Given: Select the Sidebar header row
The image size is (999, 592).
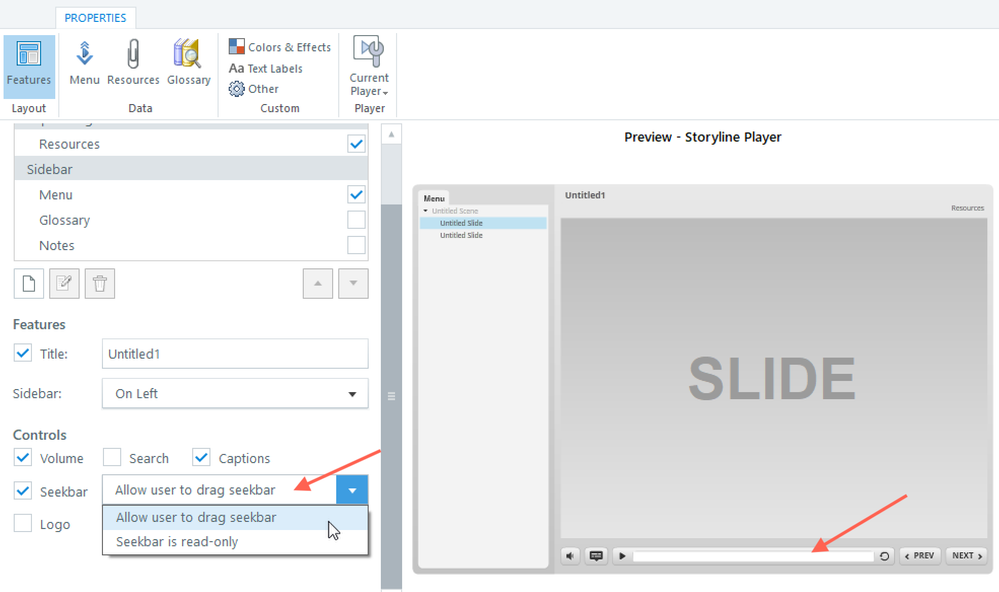Looking at the screenshot, I should [191, 169].
